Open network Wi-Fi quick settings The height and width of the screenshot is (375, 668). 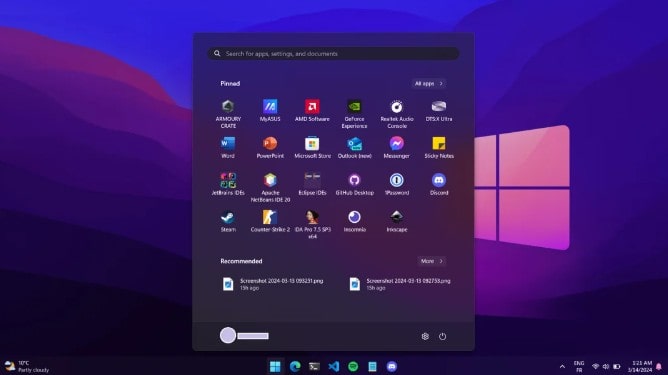tap(596, 366)
